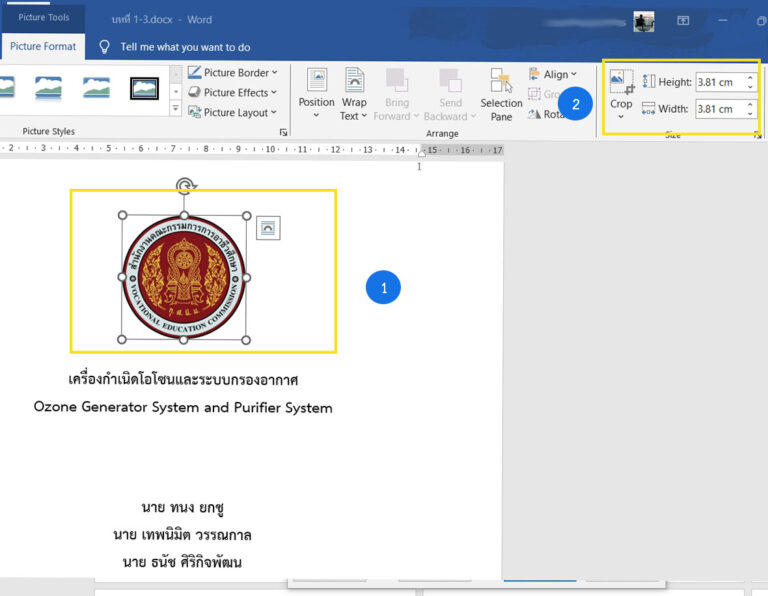Increase the picture Height with the up spinner
The image size is (768, 596).
[x=750, y=77]
